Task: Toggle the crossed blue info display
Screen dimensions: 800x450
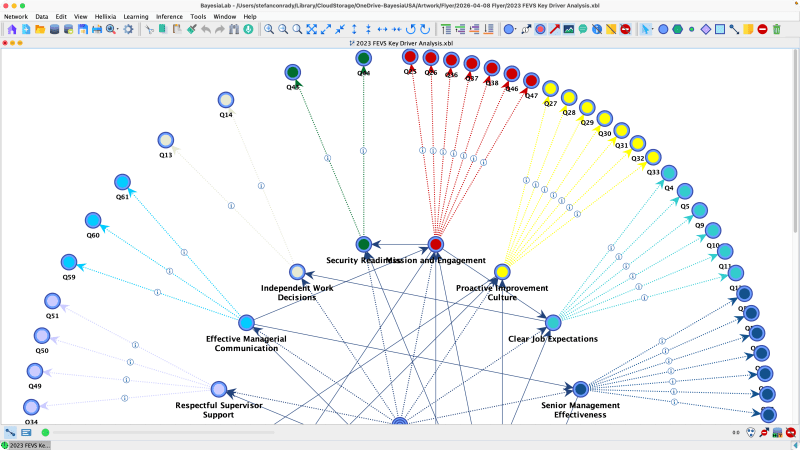Action: coord(597,30)
